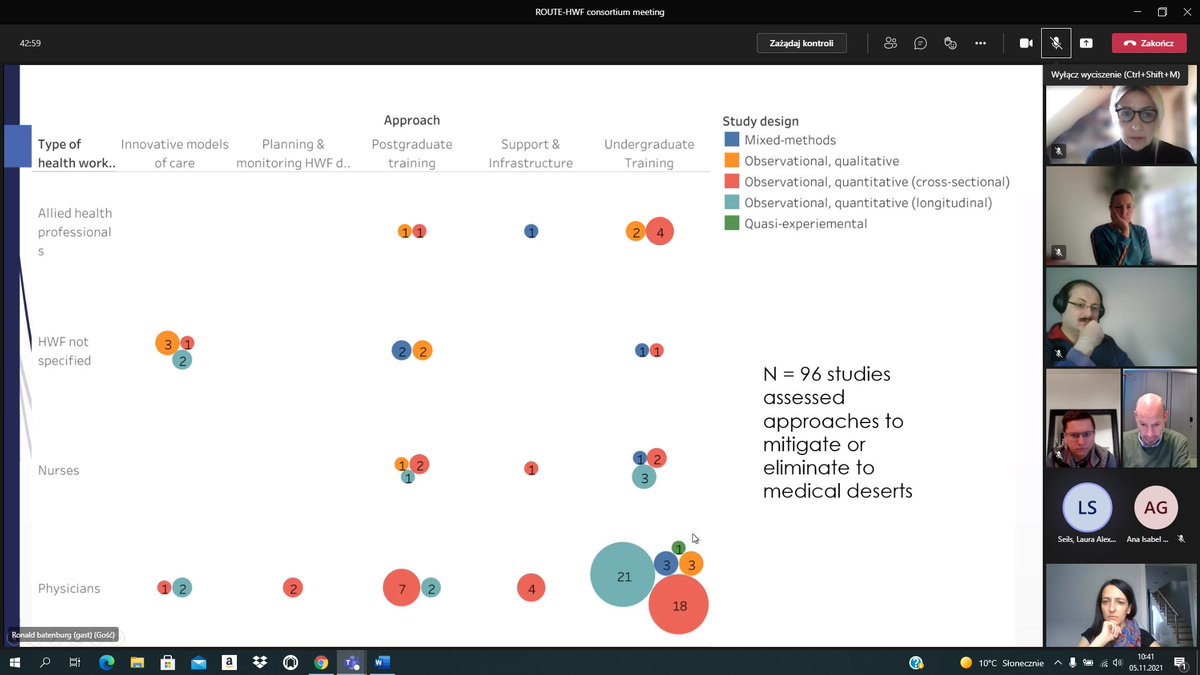Click the Support & Infrastructure column header
Image resolution: width=1200 pixels, height=675 pixels.
pyautogui.click(x=530, y=153)
